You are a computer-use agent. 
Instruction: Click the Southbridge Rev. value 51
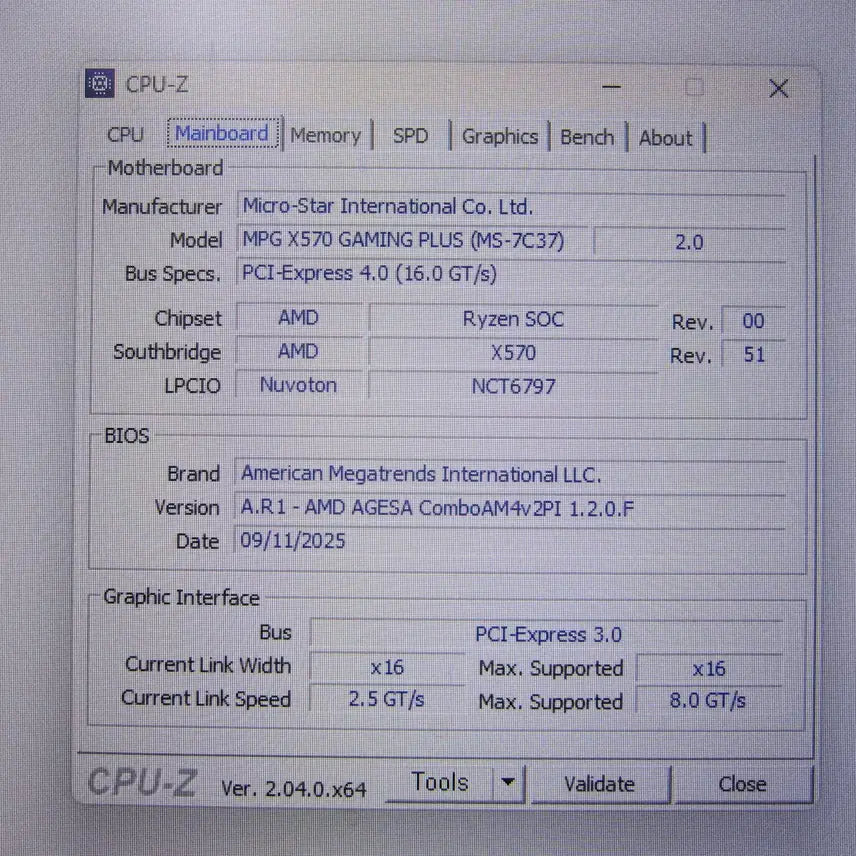(x=754, y=355)
